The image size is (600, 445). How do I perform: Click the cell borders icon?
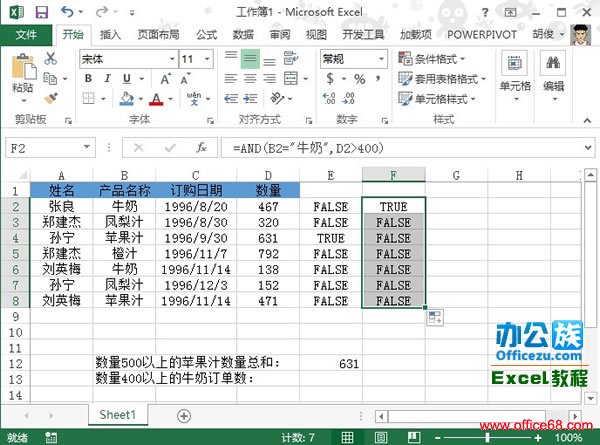pos(88,99)
